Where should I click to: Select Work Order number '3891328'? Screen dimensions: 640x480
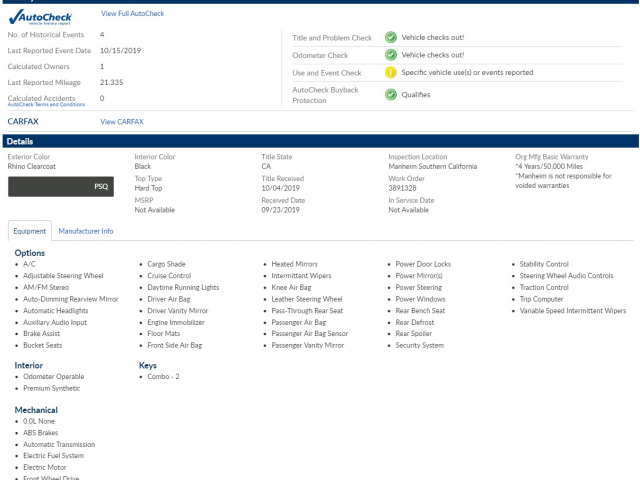pyautogui.click(x=402, y=188)
